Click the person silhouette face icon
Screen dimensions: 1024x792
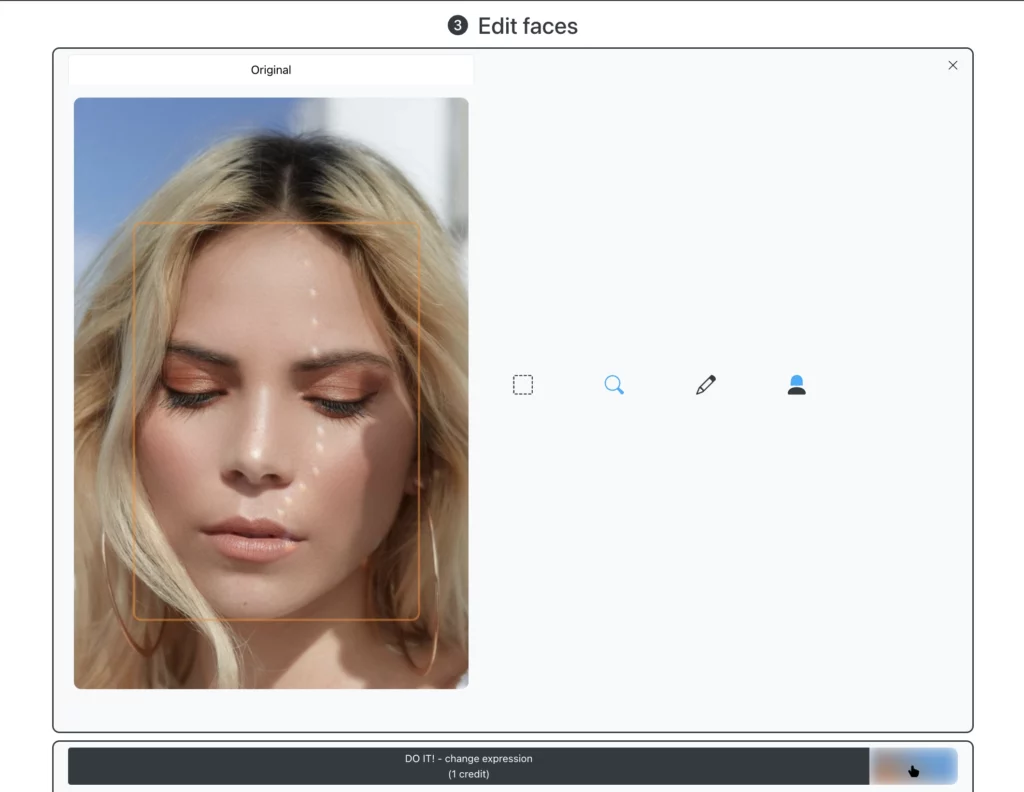point(796,385)
